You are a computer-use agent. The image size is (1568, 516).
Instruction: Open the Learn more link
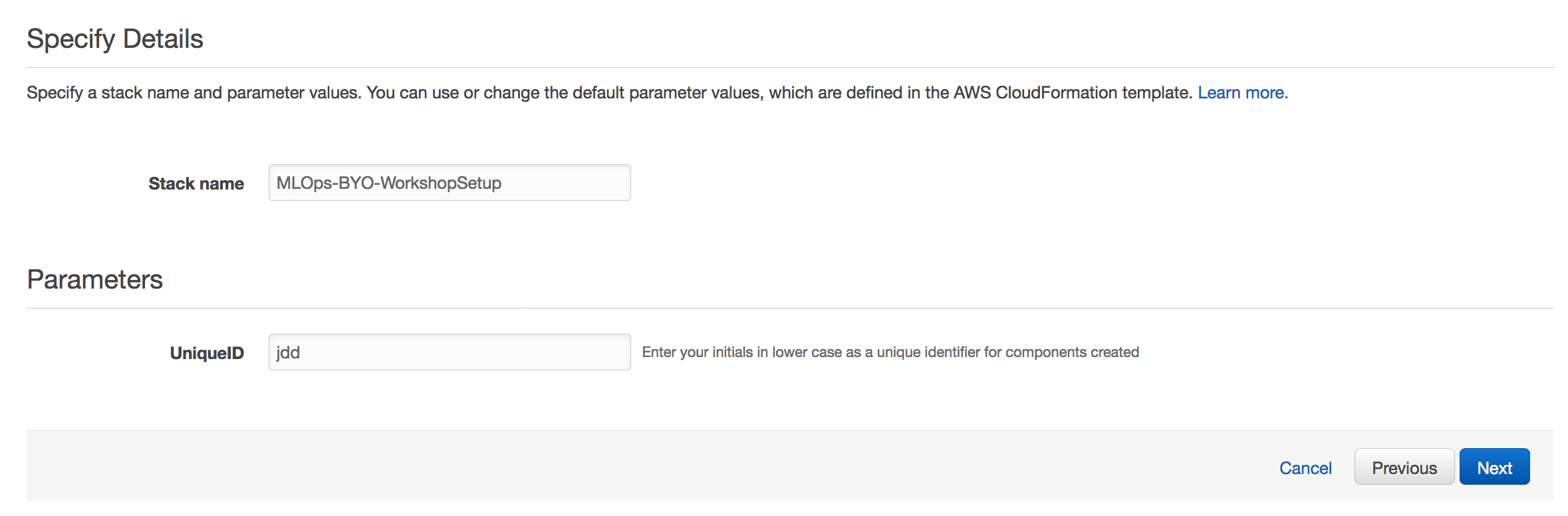click(x=1243, y=92)
